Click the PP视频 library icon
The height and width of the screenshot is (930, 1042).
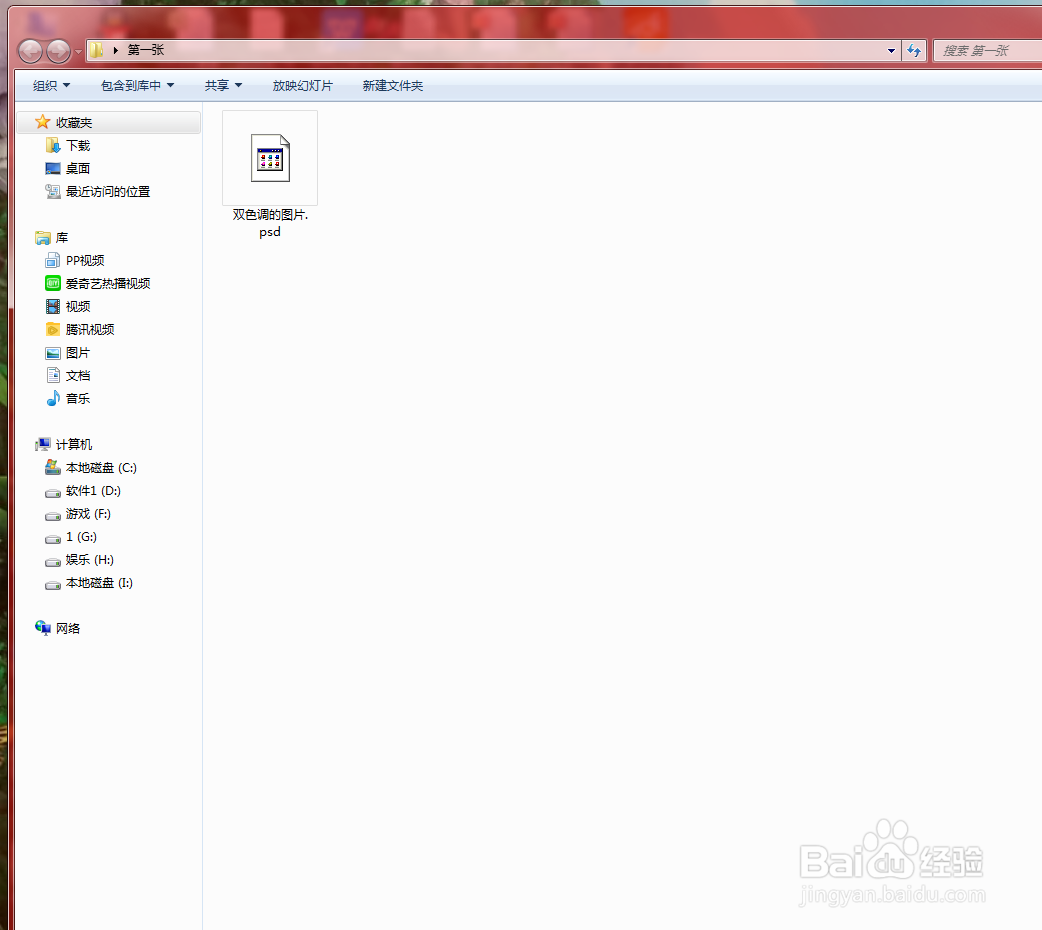point(53,261)
